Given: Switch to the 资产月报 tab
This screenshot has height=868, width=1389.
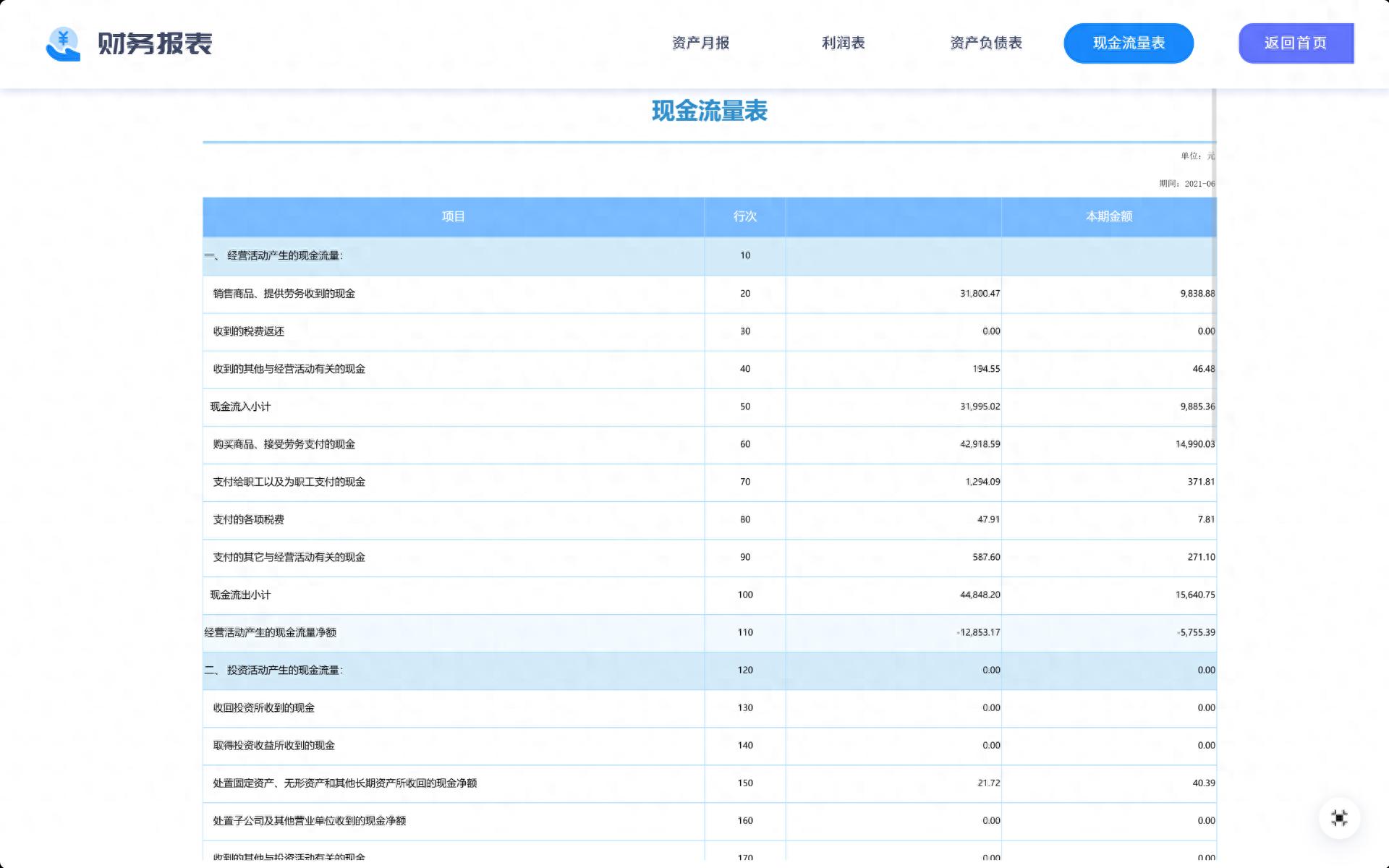Looking at the screenshot, I should click(700, 43).
